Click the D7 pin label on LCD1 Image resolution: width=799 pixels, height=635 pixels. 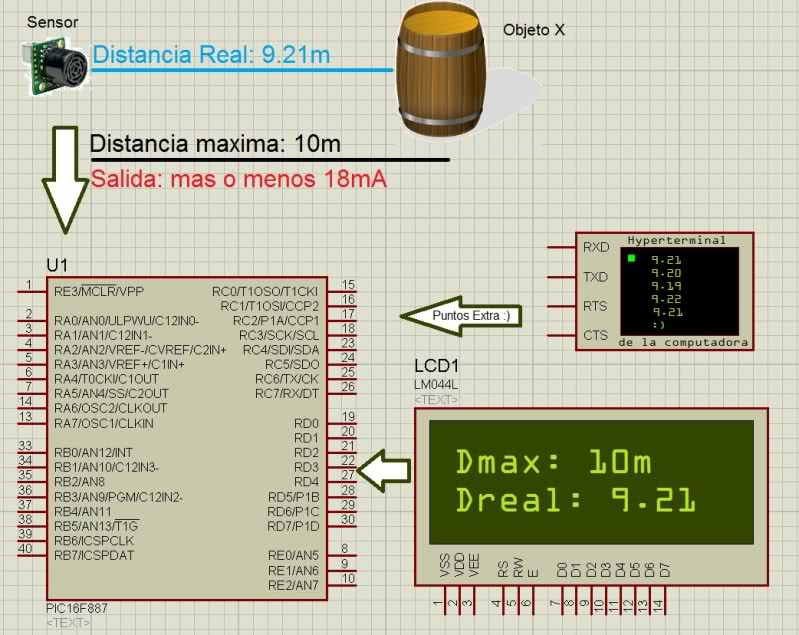[x=665, y=570]
